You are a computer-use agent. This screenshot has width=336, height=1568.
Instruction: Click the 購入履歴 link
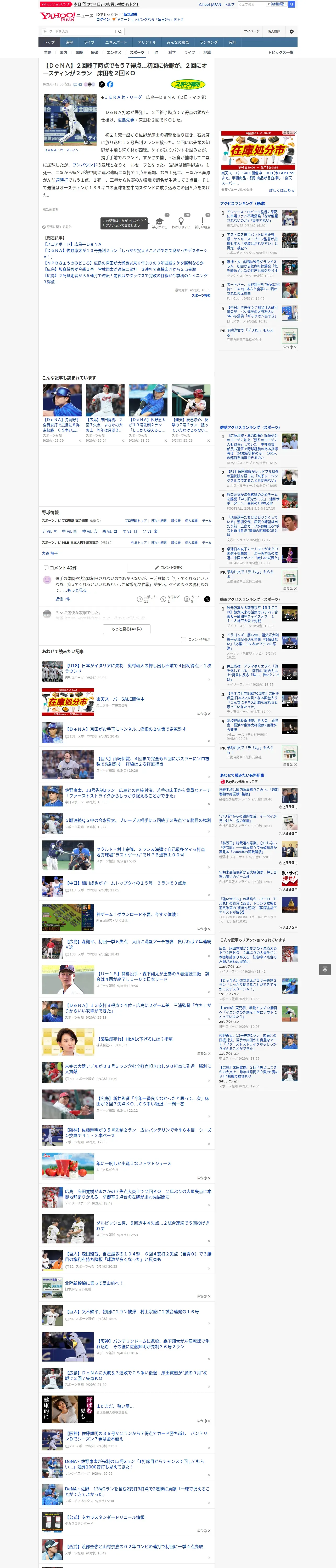[x=274, y=32]
